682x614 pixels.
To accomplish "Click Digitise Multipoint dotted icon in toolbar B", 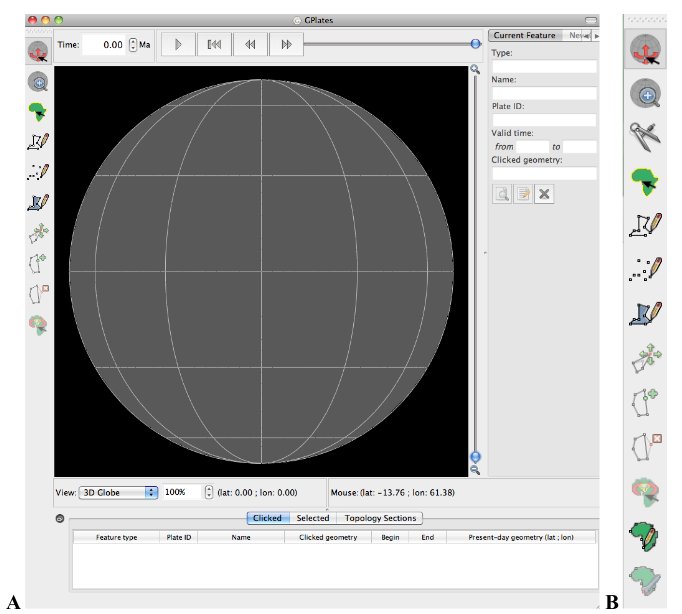I will pos(645,269).
